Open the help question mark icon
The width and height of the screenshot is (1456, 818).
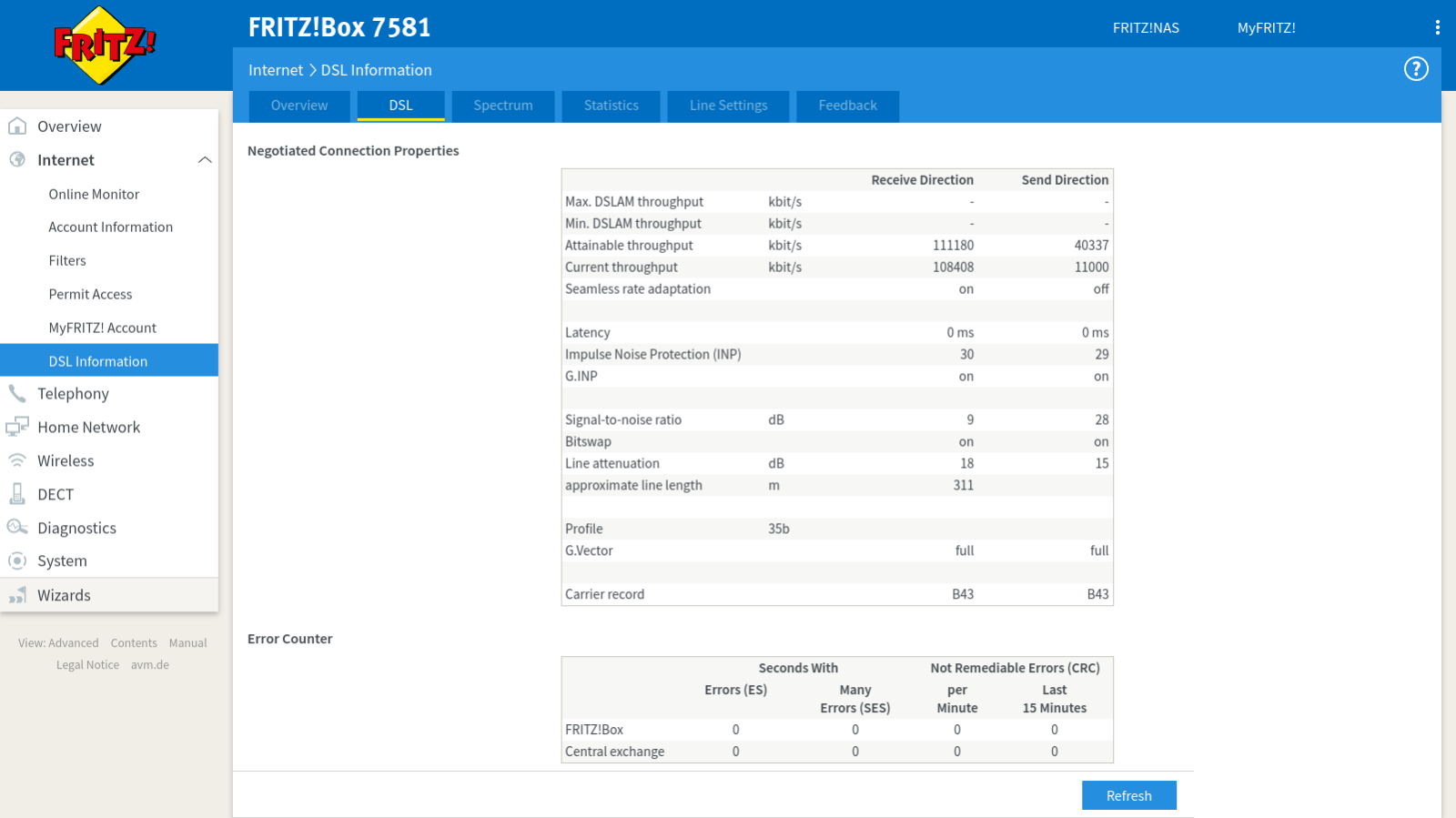tap(1416, 69)
